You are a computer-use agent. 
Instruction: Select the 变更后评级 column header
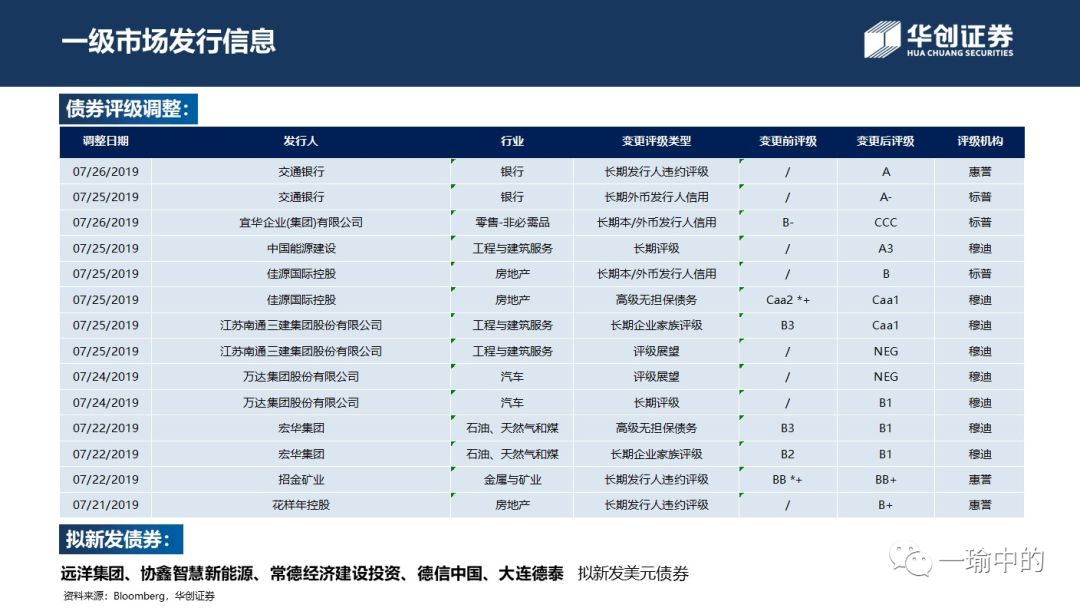[885, 141]
